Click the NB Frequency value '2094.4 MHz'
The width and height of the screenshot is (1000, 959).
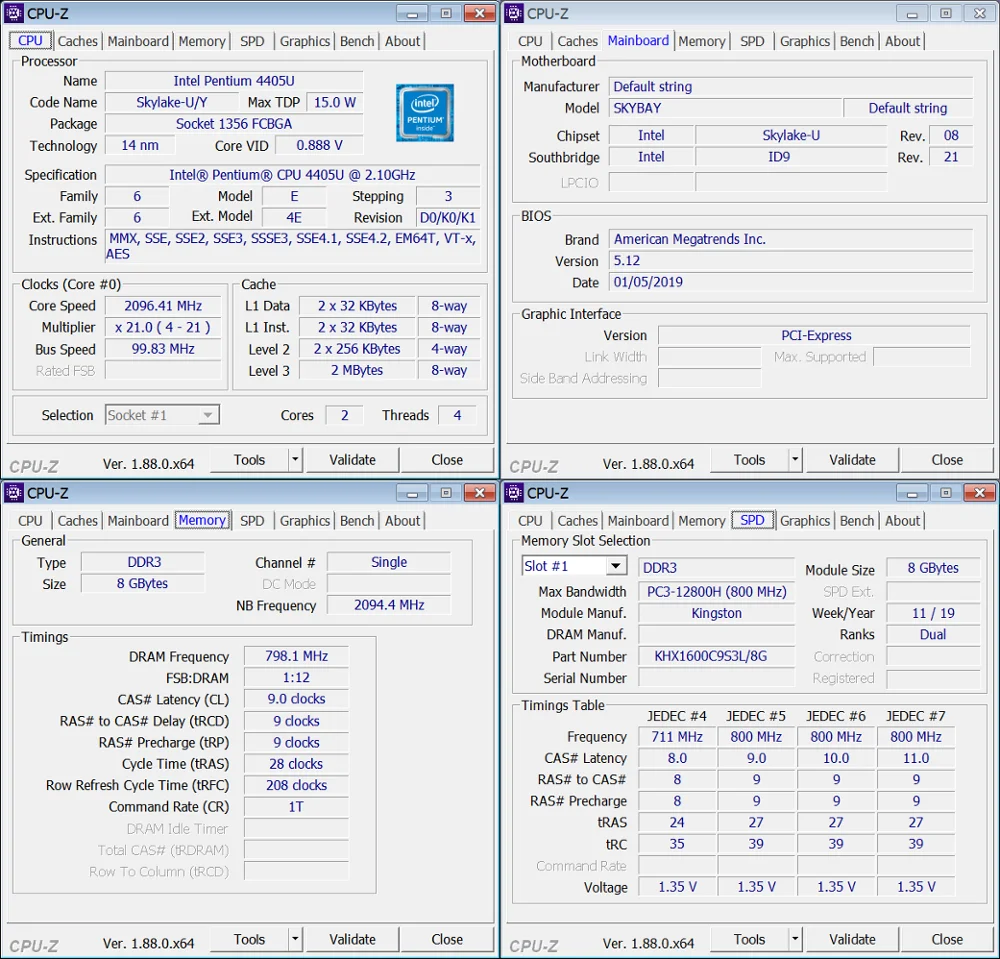coord(389,604)
